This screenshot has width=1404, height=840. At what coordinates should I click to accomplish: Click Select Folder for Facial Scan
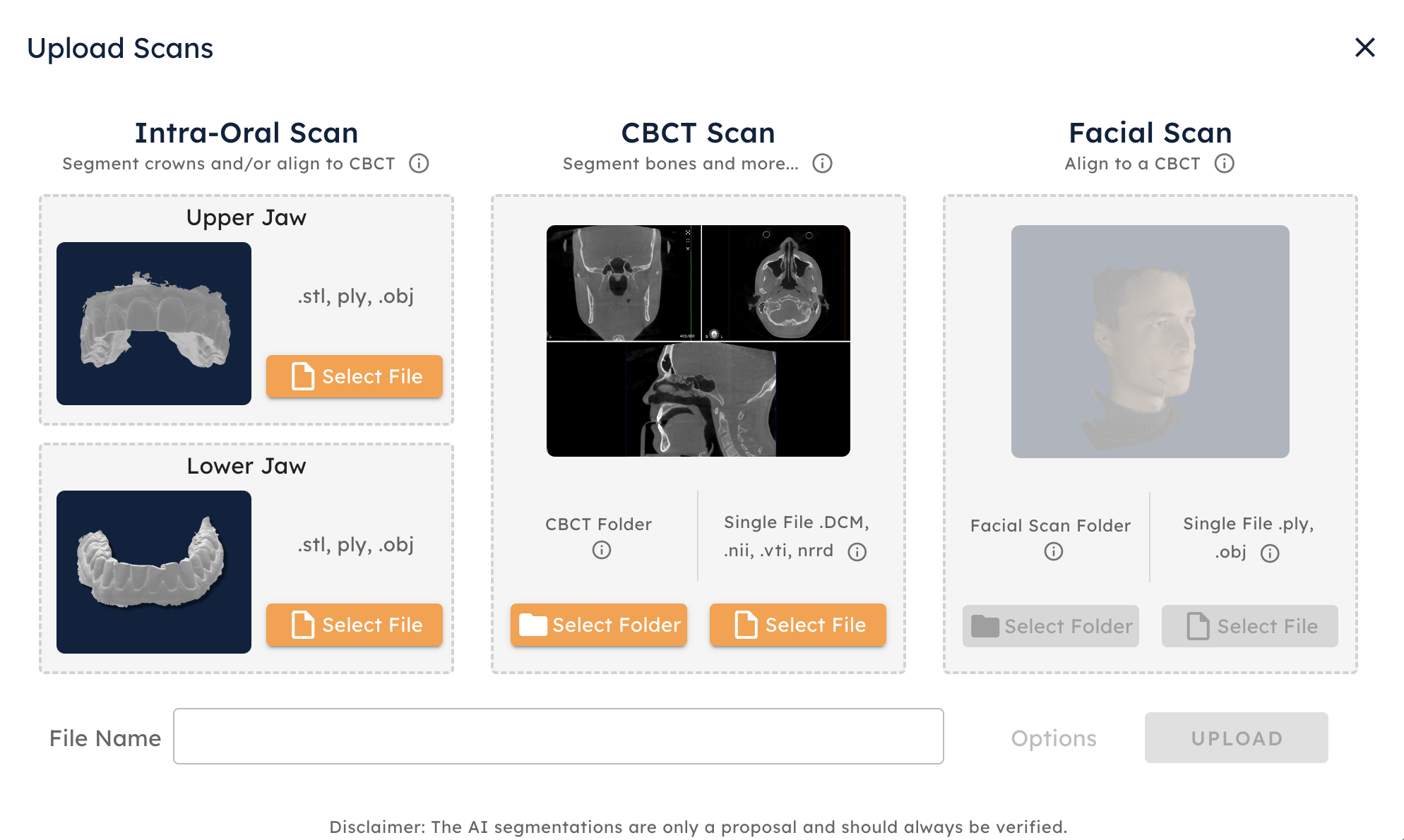coord(1051,626)
